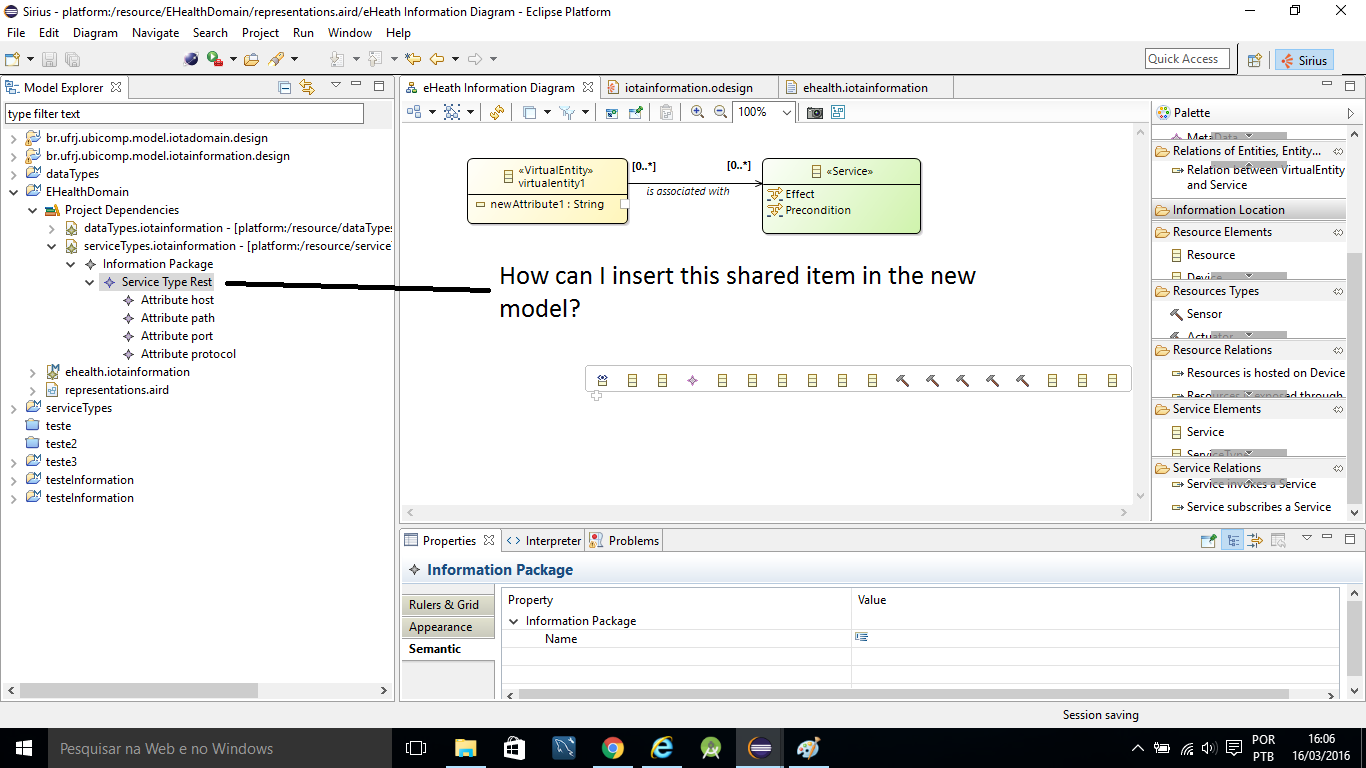Pick the Resource tool from Palette
The height and width of the screenshot is (768, 1366).
tap(1210, 255)
